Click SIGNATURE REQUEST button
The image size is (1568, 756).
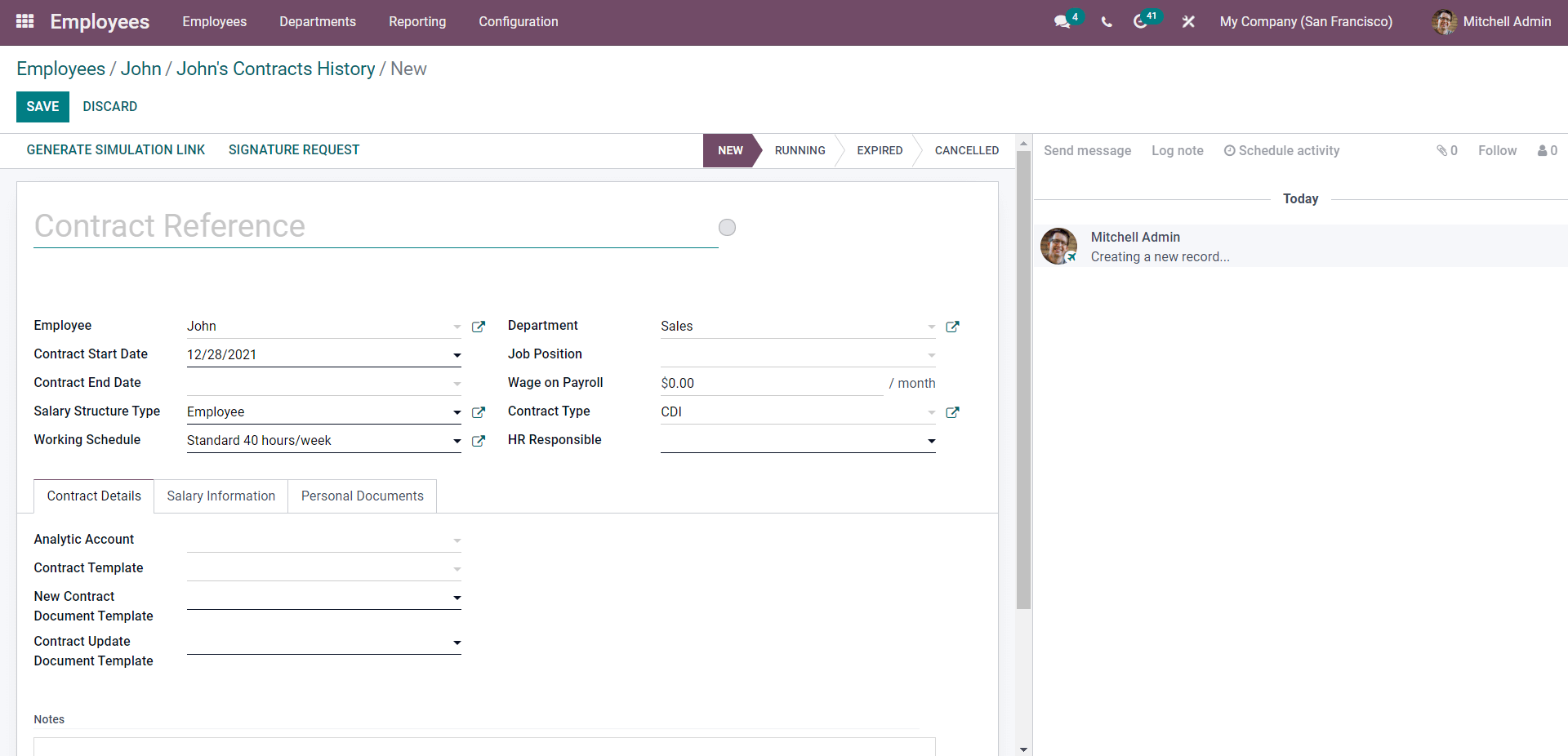pos(294,150)
